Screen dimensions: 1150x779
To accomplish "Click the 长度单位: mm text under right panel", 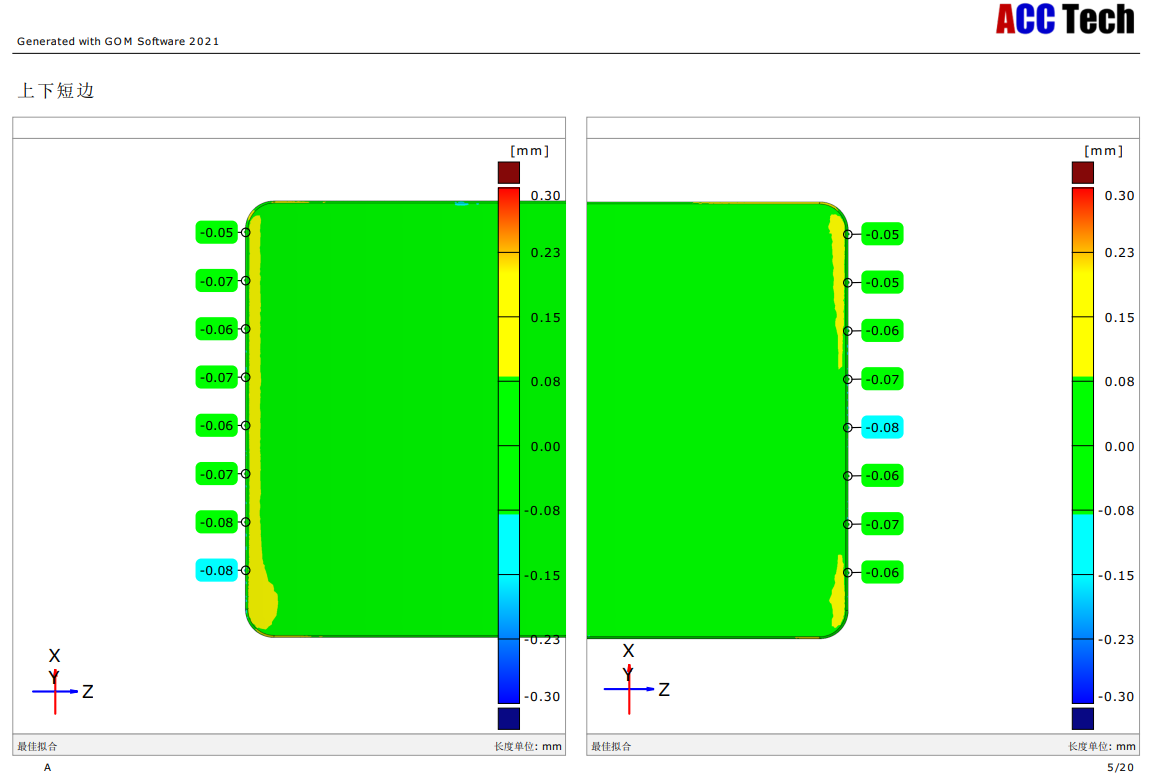I will [x=1100, y=746].
